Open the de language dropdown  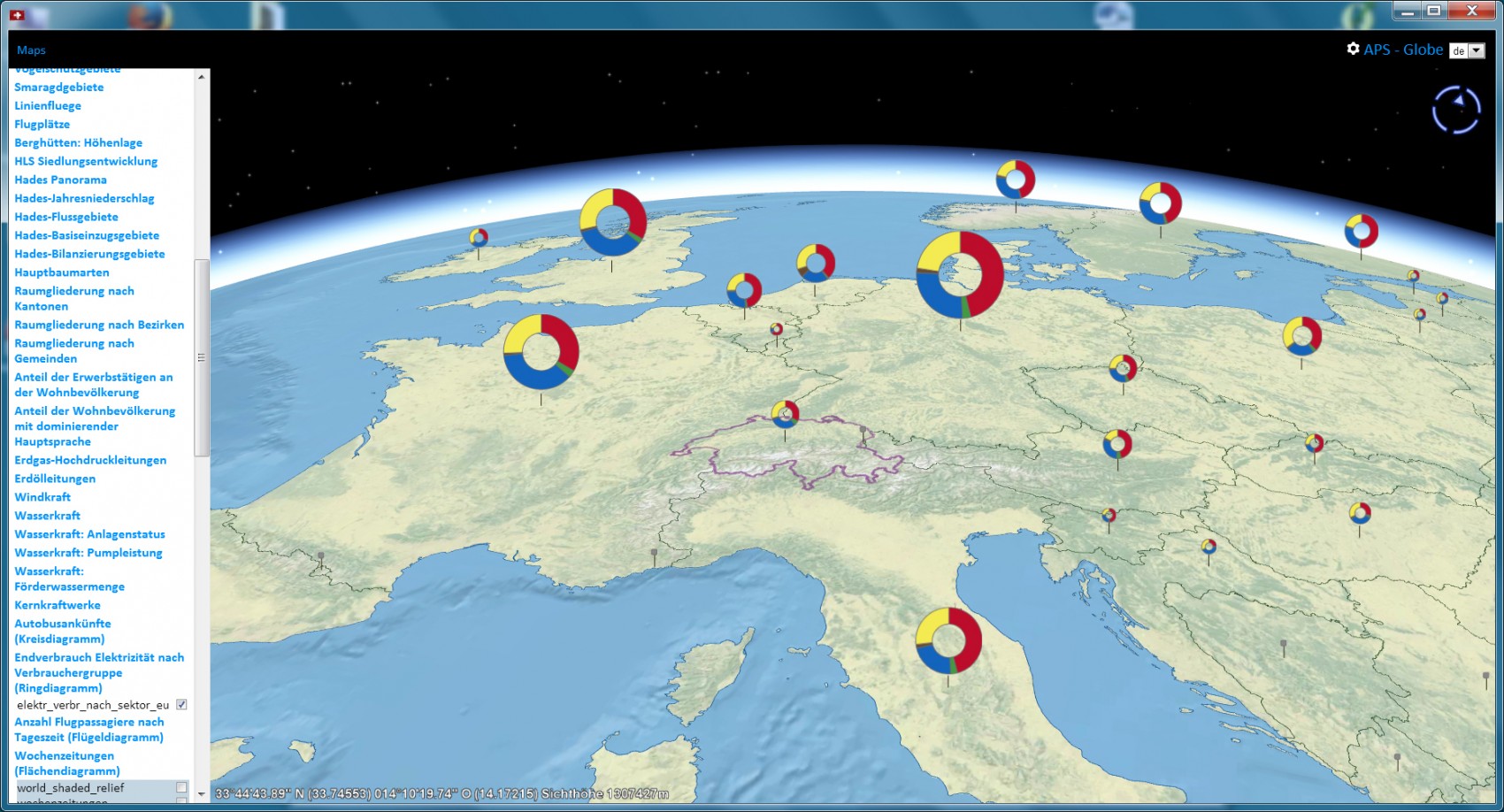point(1468,50)
